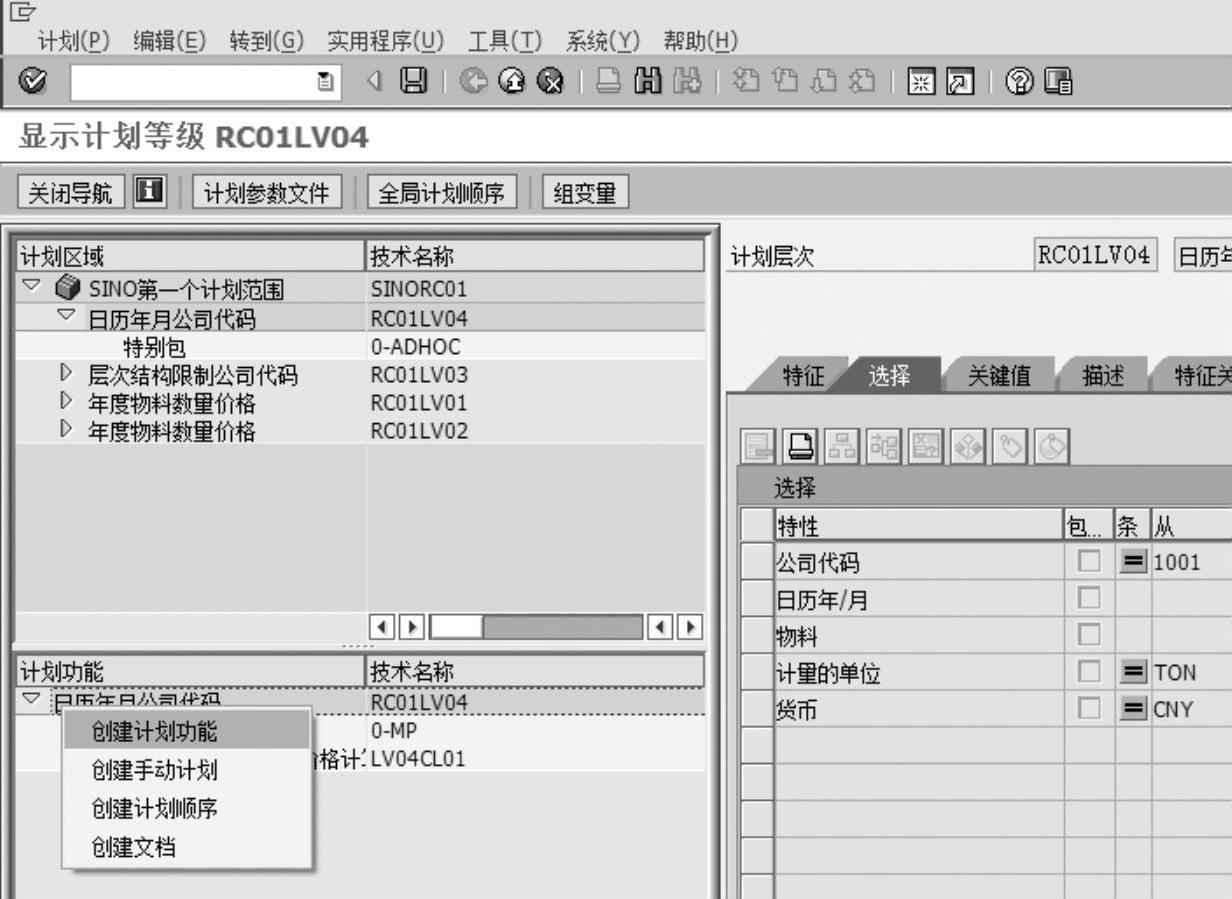The height and width of the screenshot is (899, 1232).
Task: Tick the checkbox in the 日历年/月 row
Action: coord(1089,598)
